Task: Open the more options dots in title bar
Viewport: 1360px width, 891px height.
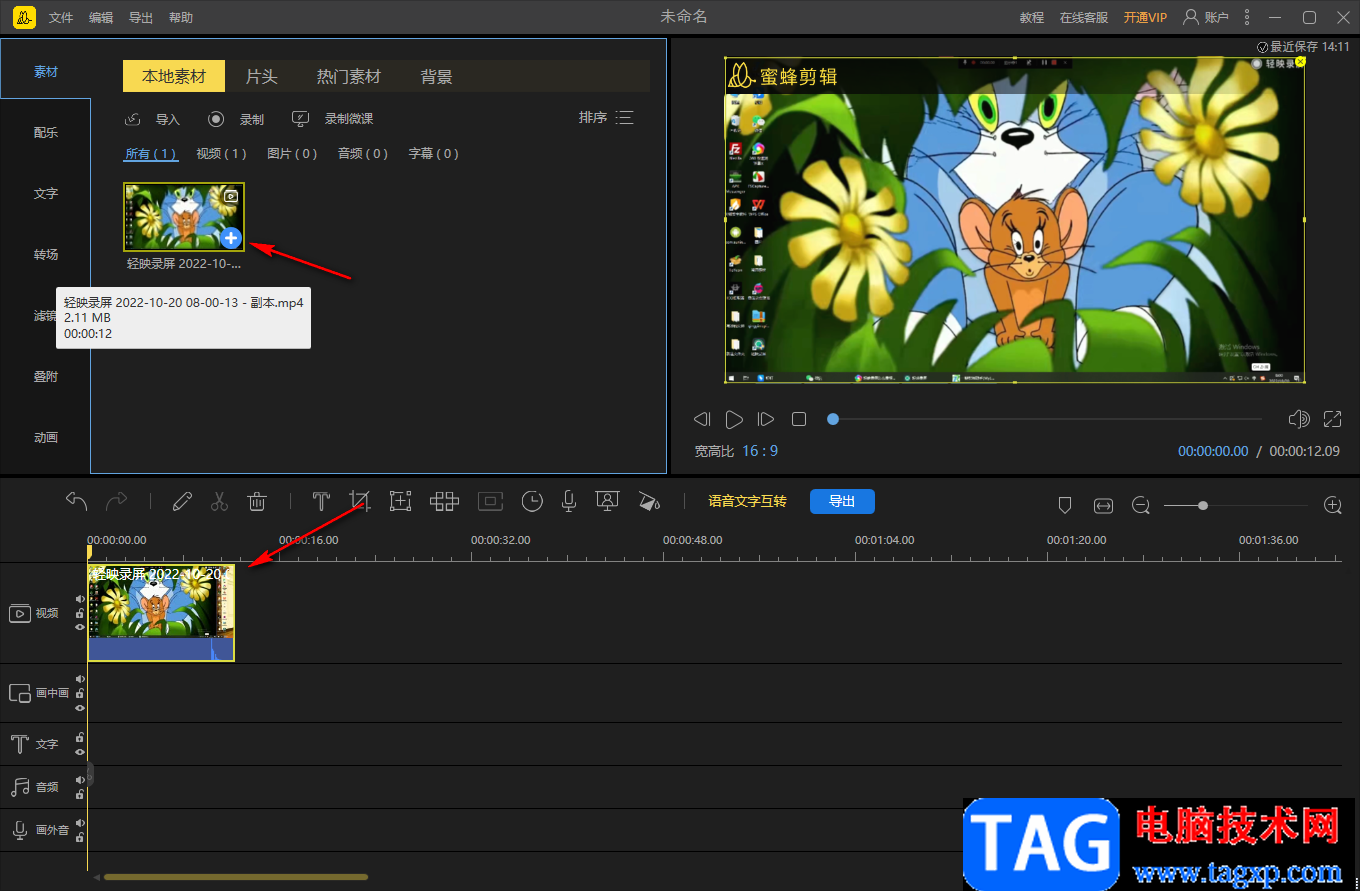Action: click(1246, 17)
